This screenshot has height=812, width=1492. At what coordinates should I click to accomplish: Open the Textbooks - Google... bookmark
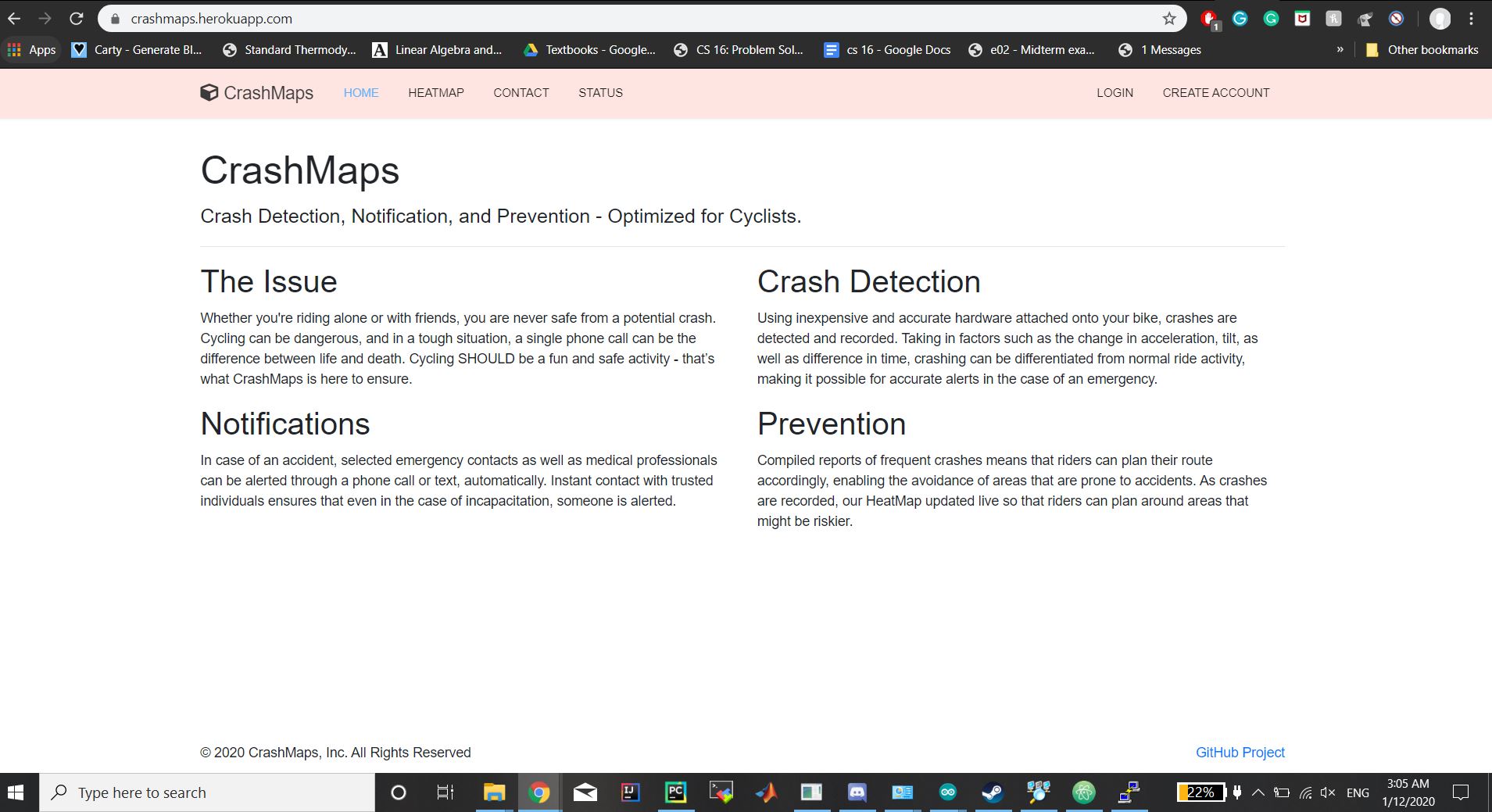[x=589, y=50]
